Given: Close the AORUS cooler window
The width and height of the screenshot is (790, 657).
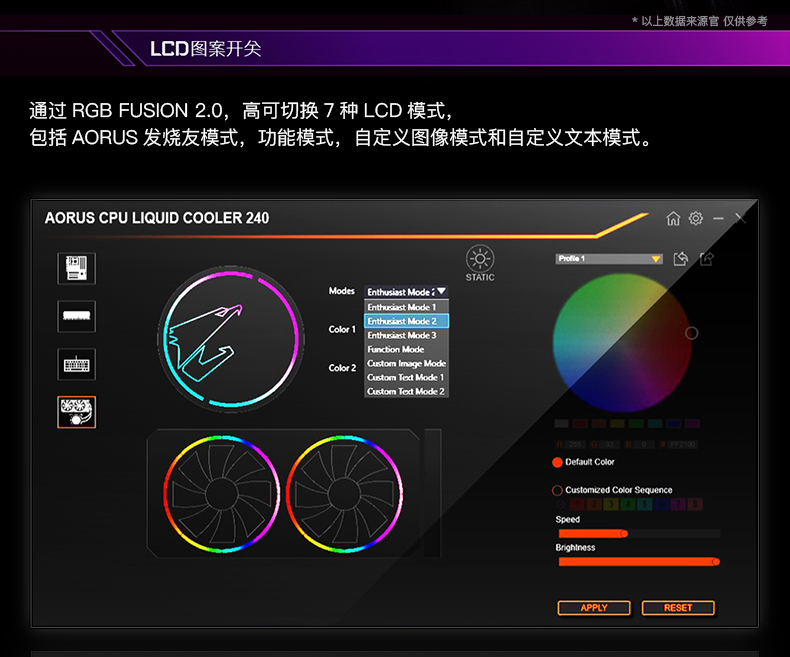Looking at the screenshot, I should coord(740,218).
